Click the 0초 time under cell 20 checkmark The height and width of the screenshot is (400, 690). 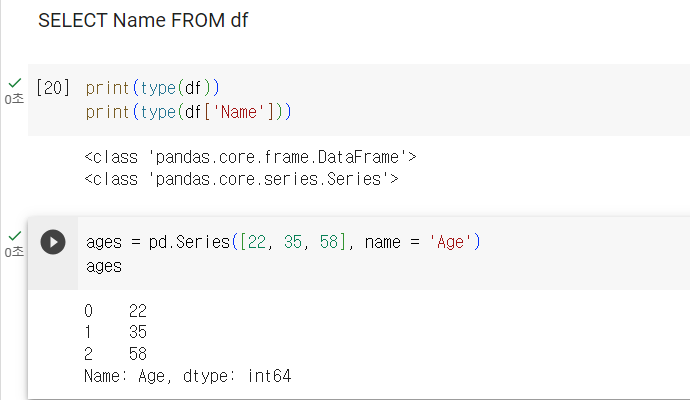[x=14, y=99]
